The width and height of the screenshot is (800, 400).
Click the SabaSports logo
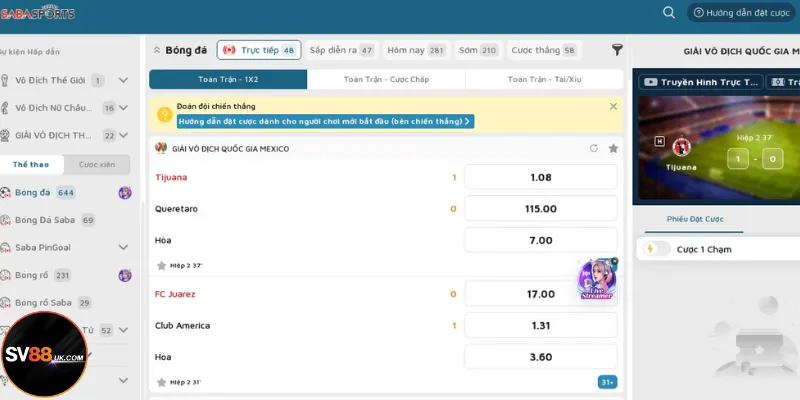pos(38,13)
